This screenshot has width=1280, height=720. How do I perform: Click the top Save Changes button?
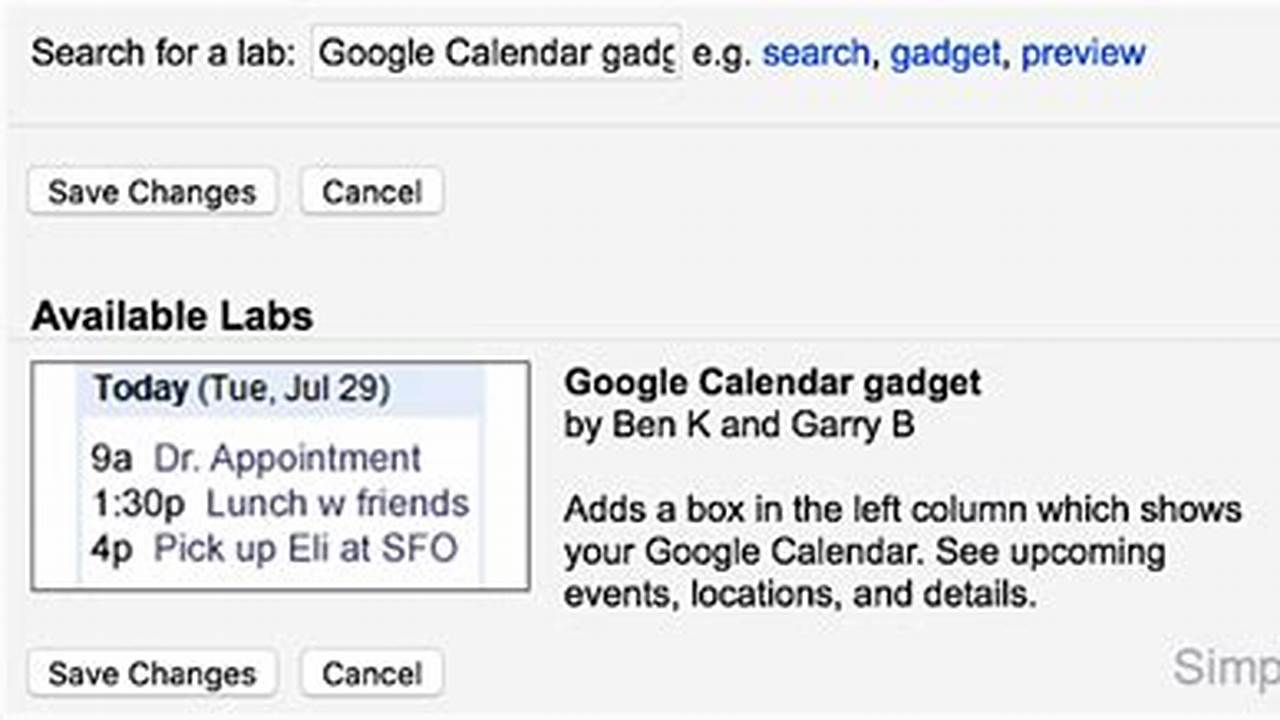pyautogui.click(x=152, y=191)
